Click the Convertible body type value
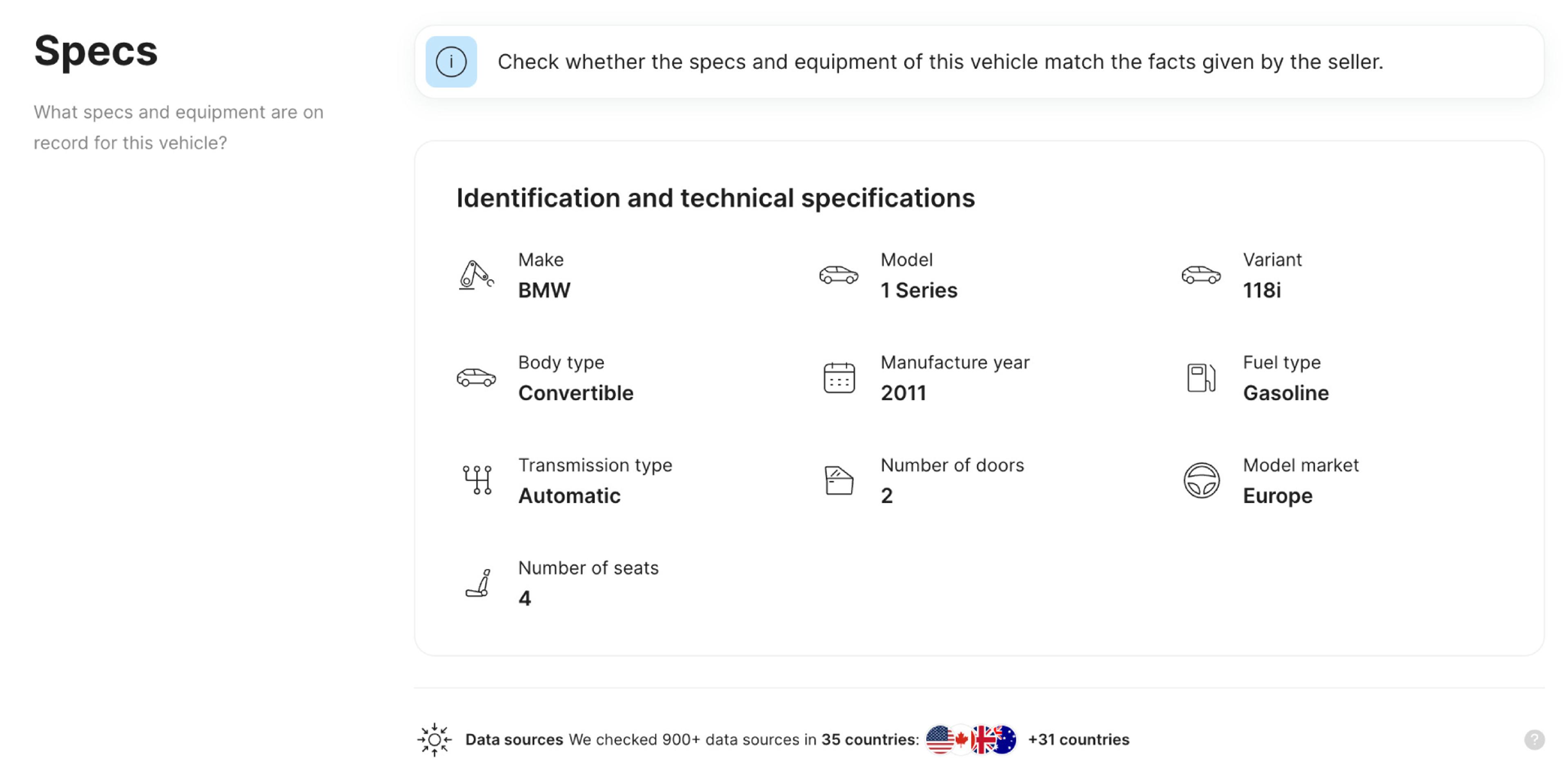The image size is (1568, 773). [575, 393]
